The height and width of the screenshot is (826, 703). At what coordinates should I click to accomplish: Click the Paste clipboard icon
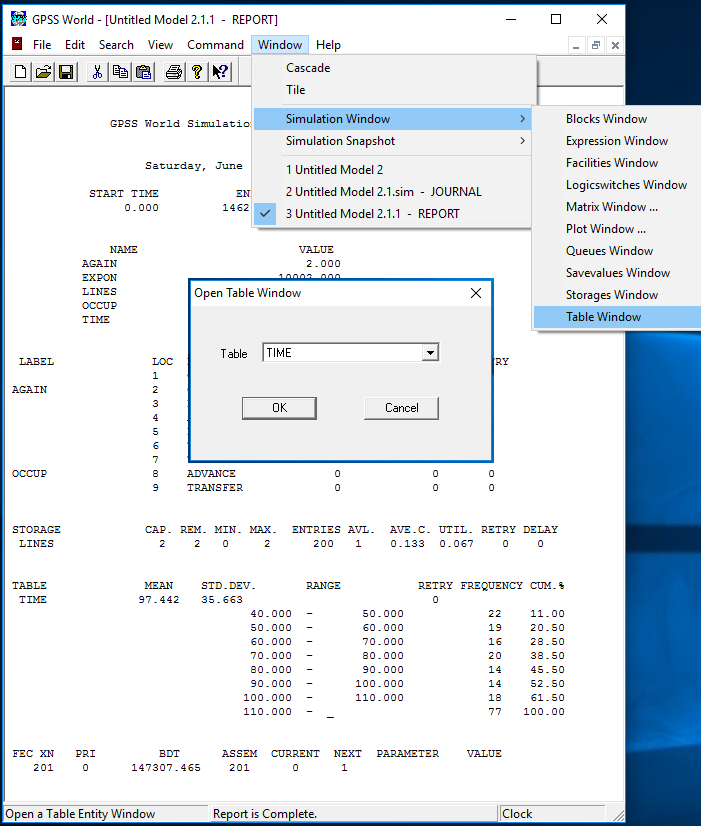coord(143,72)
